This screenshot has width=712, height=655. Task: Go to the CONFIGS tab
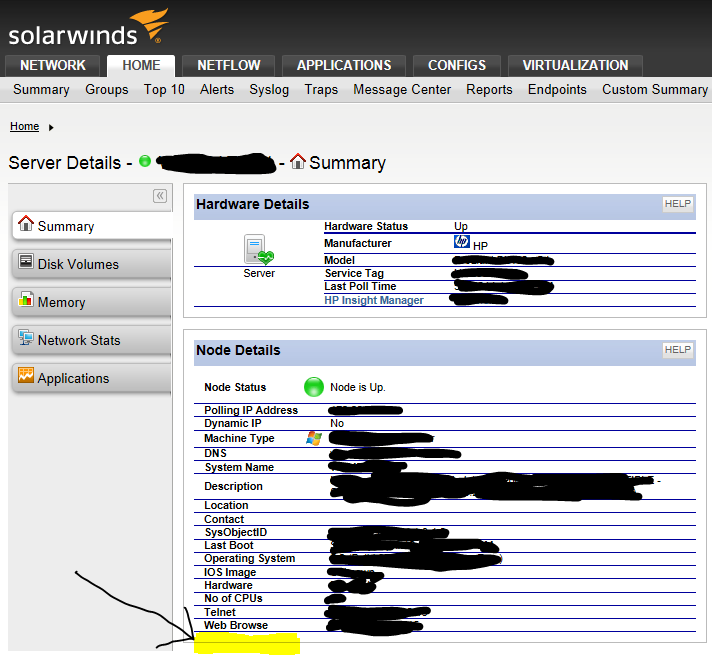[x=457, y=65]
